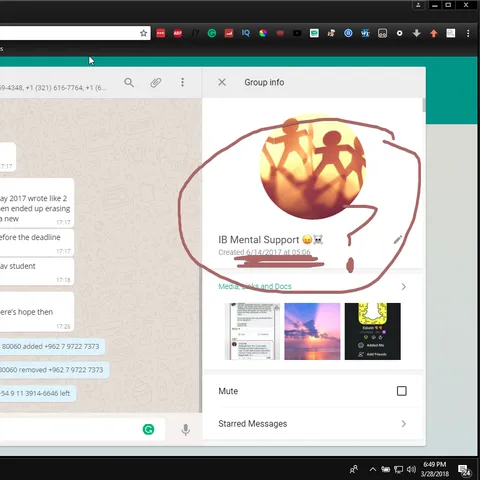480x480 pixels.
Task: Open the white circle extension icon
Action: pyautogui.click(x=399, y=33)
